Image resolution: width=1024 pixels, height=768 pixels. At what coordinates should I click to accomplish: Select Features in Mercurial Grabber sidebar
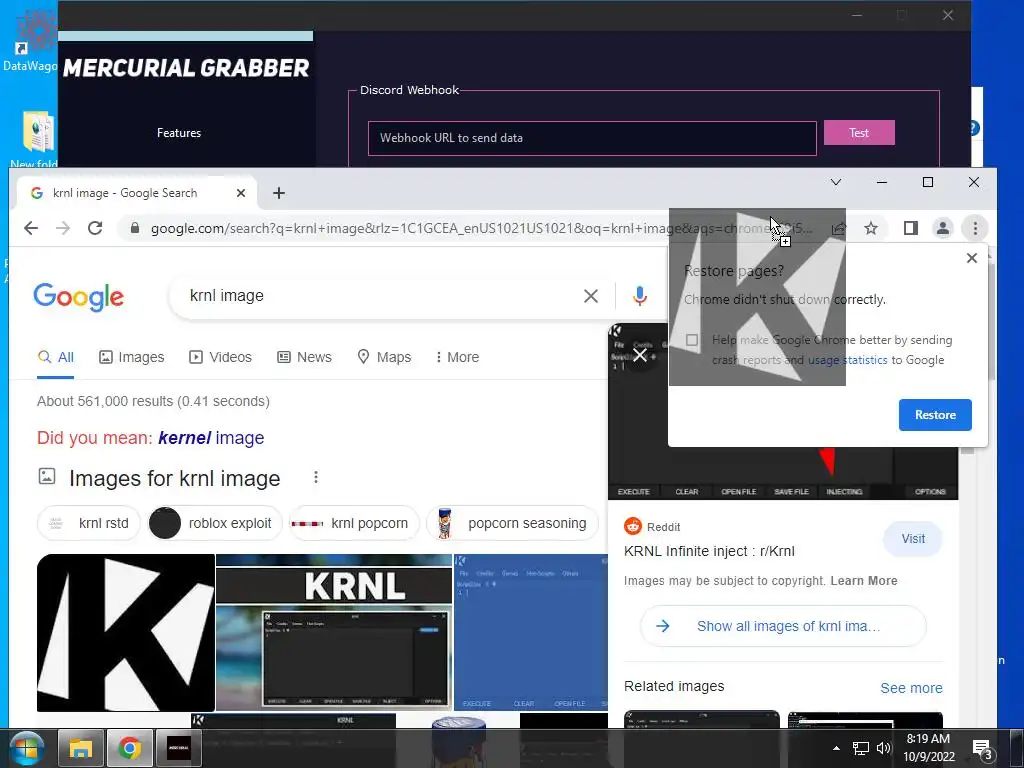pyautogui.click(x=179, y=133)
